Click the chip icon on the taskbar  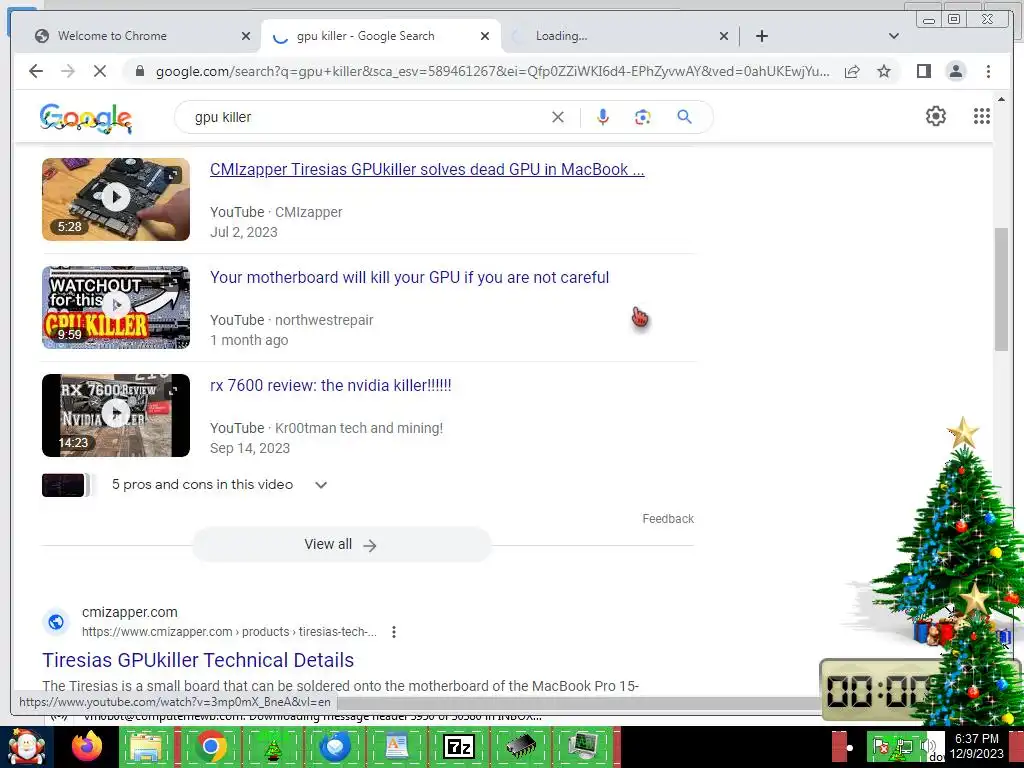[521, 746]
